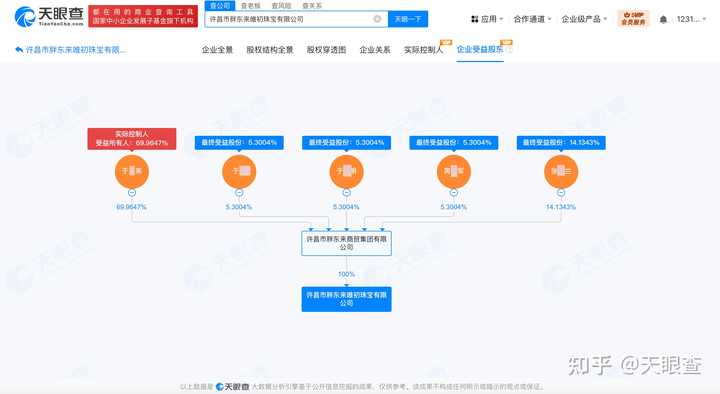Open the 实际控制人 tab

pos(423,50)
